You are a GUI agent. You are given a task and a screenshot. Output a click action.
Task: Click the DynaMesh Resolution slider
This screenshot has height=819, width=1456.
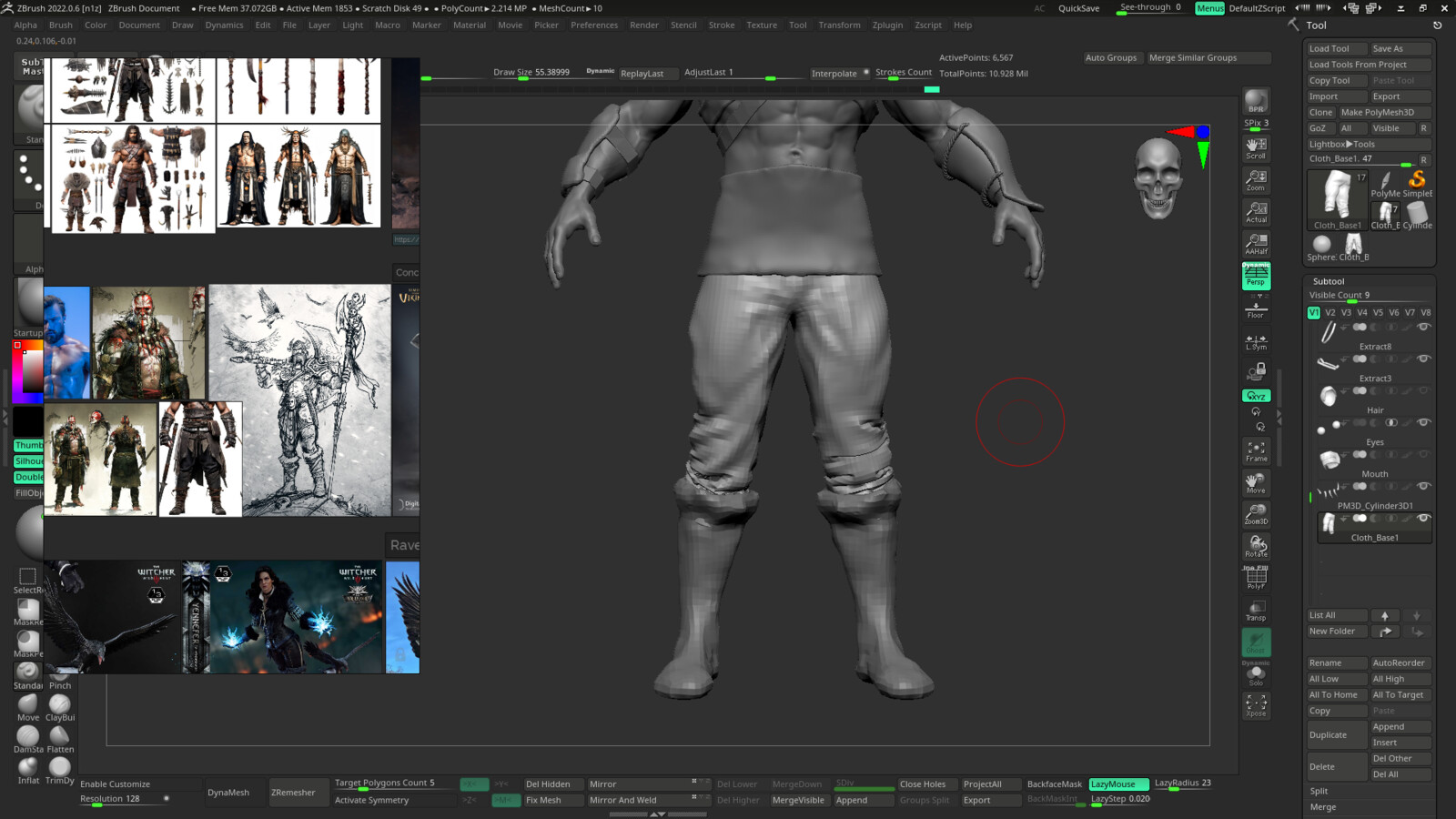125,799
